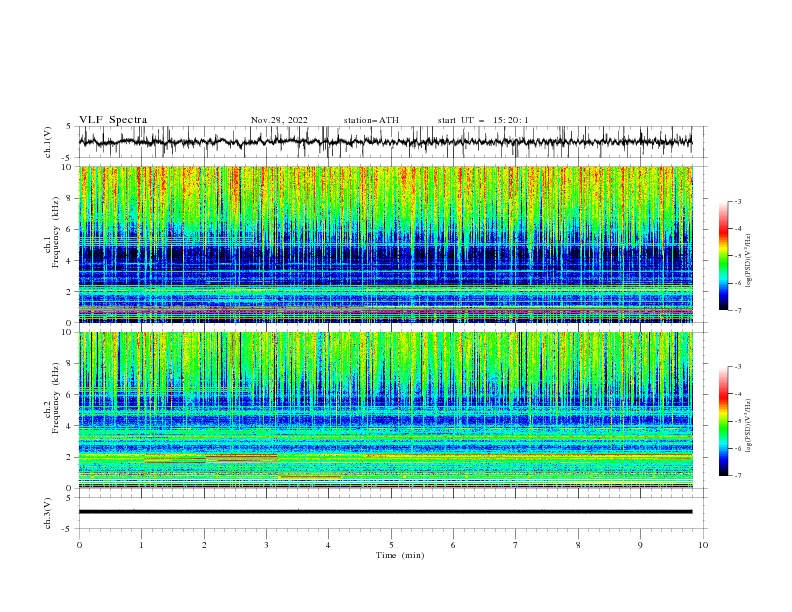
Task: Click the "-3" tick on ch.1 color bar
Action: (737, 201)
